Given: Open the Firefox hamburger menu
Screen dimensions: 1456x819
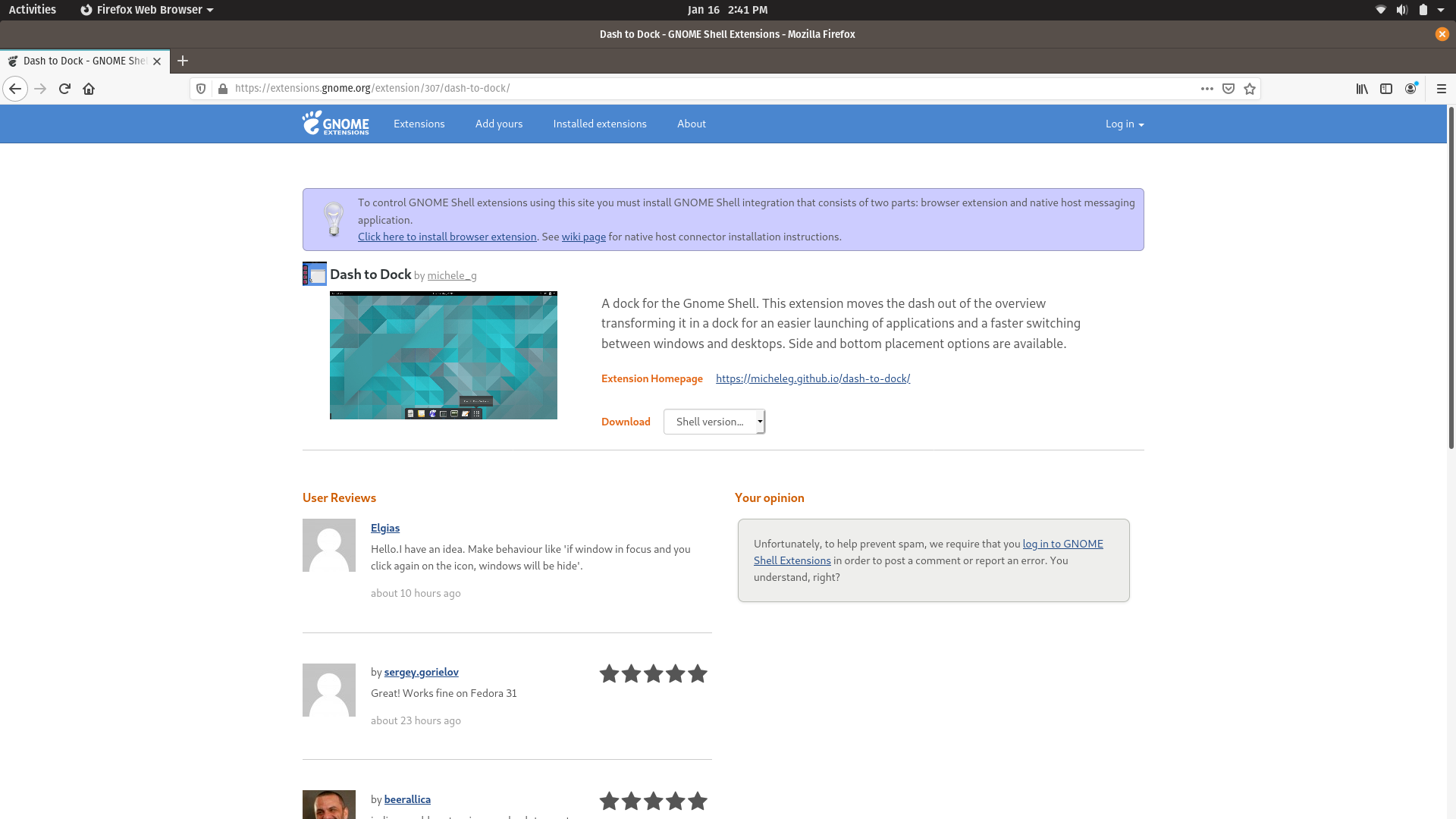Looking at the screenshot, I should [1442, 89].
